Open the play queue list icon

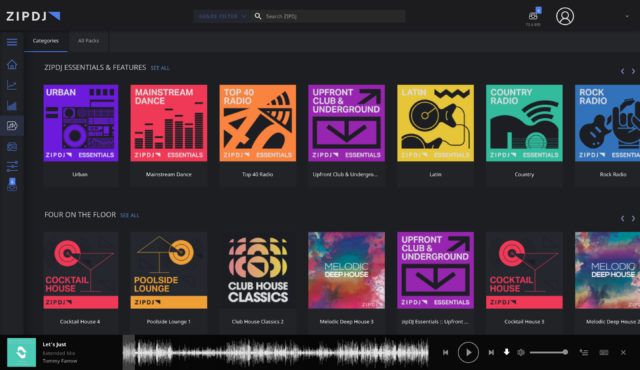584,352
